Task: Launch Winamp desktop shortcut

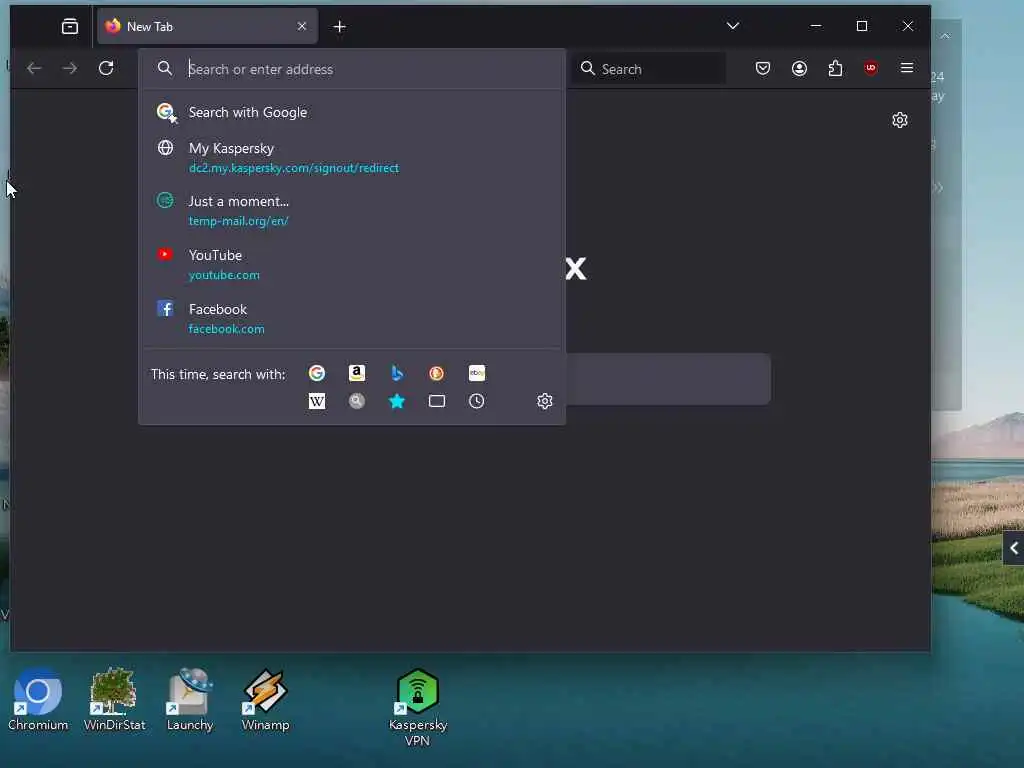Action: (x=265, y=699)
